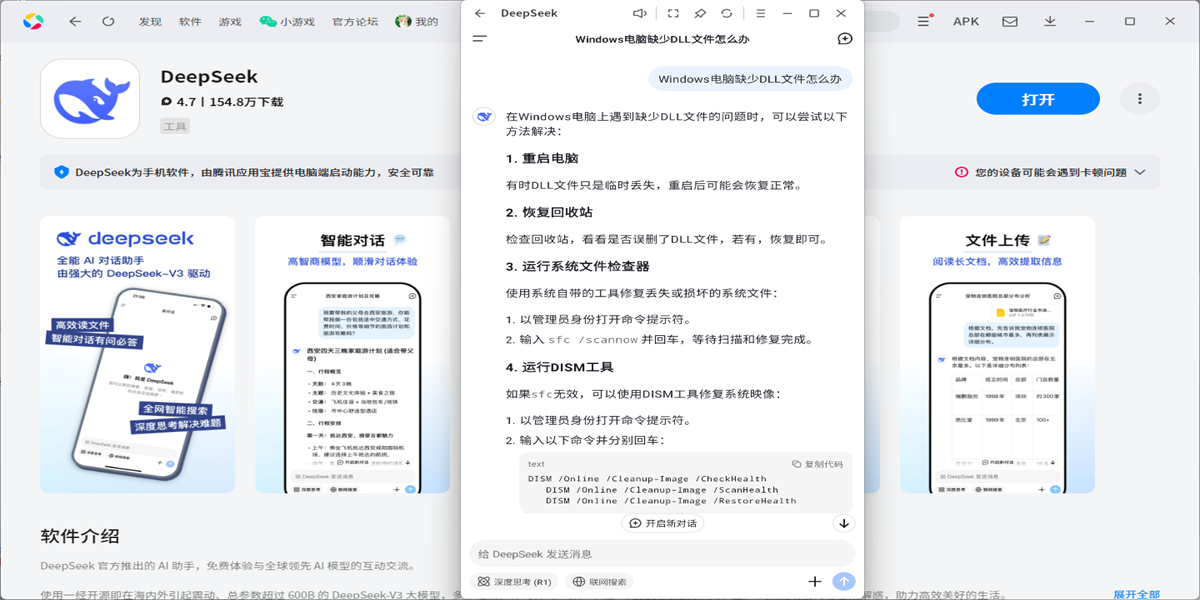This screenshot has width=1200, height=600.
Task: Toggle 深度思考 (R1) mode
Action: [x=514, y=581]
